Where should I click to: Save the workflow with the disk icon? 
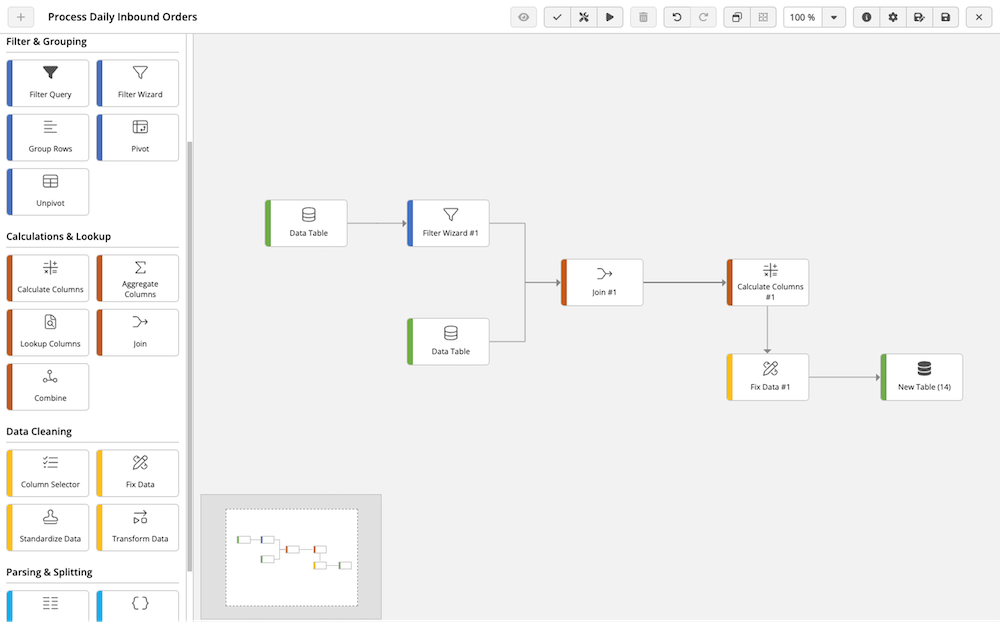(x=946, y=17)
